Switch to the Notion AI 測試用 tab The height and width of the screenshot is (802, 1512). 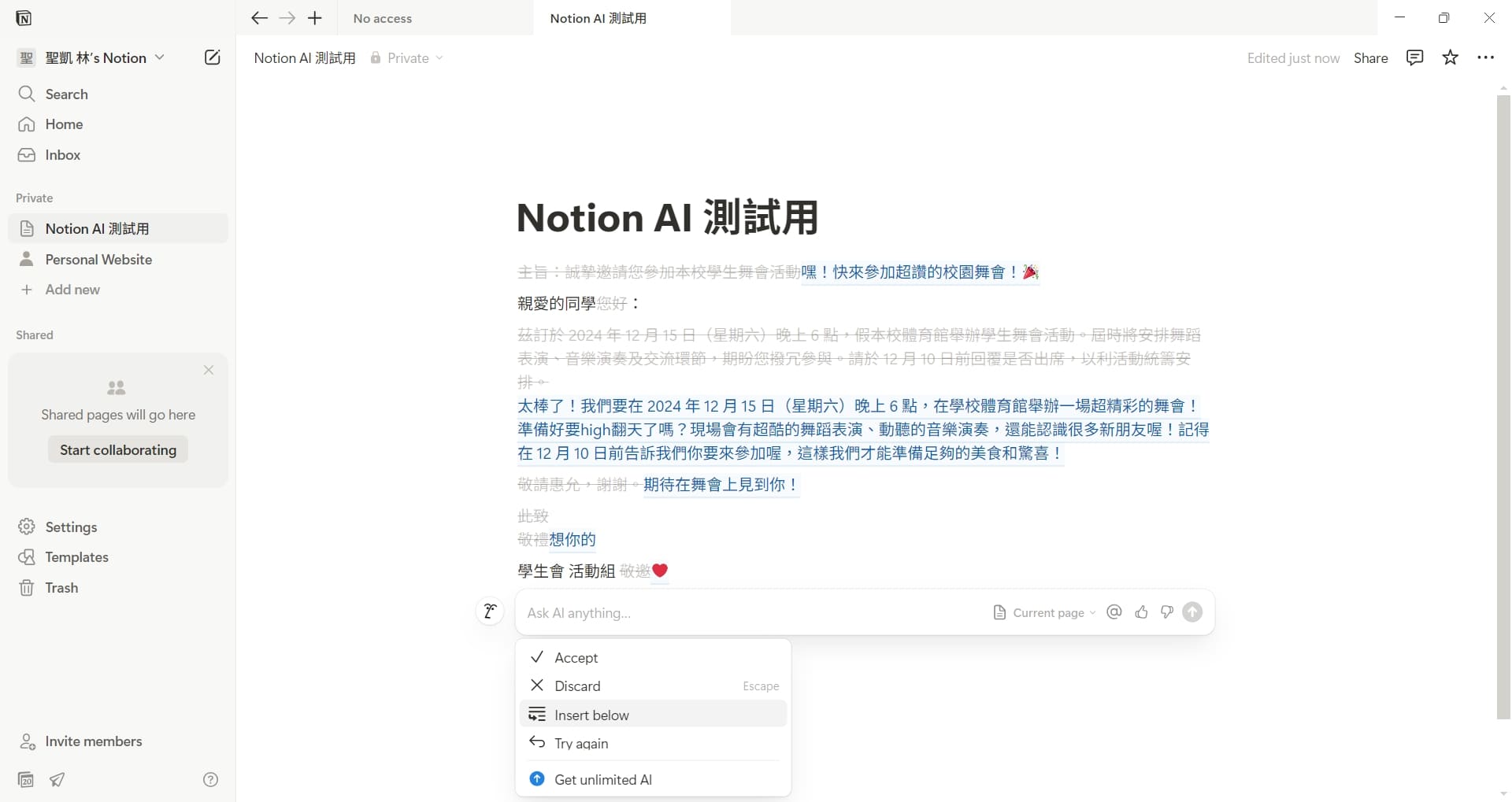(x=598, y=17)
